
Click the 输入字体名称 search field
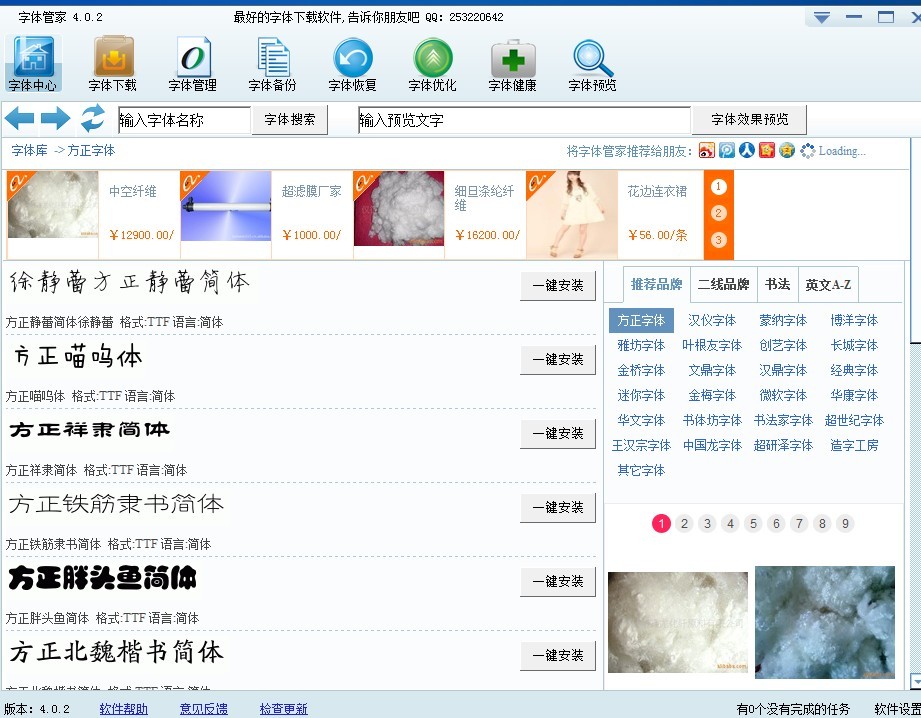point(184,120)
